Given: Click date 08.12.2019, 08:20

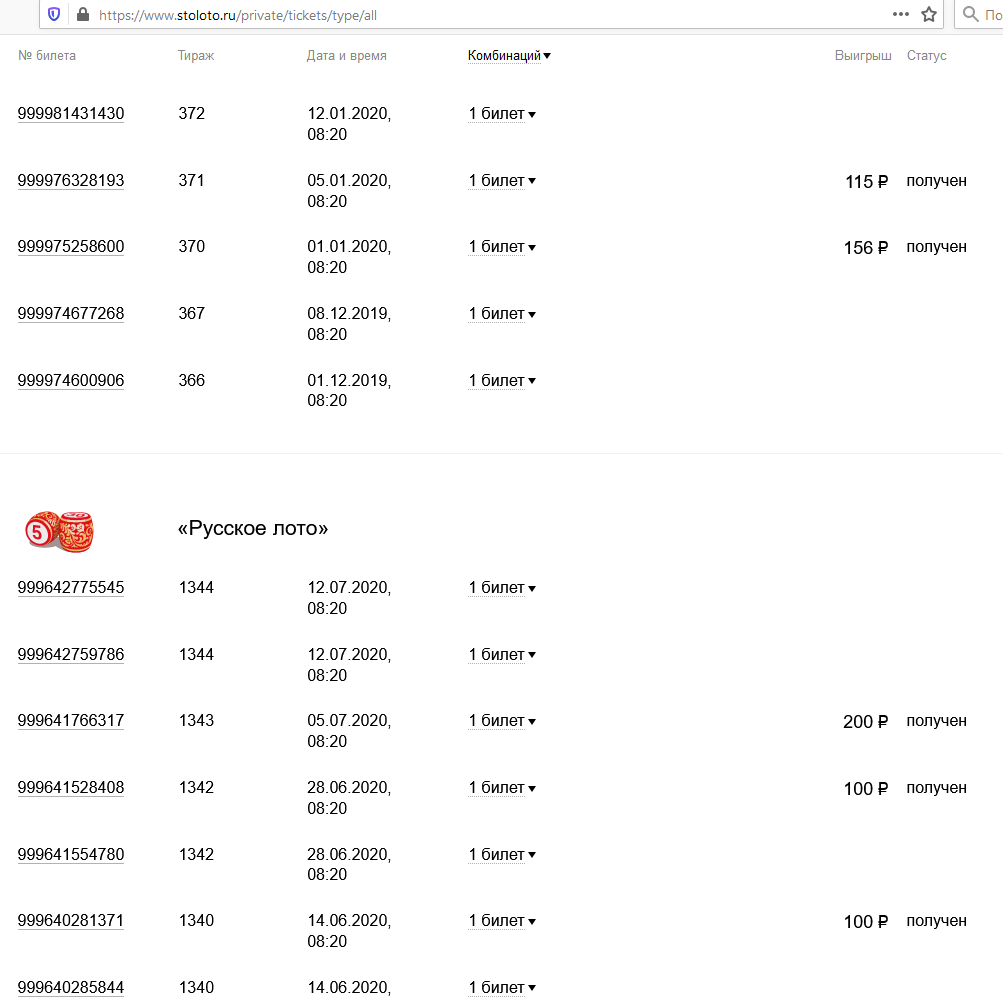Looking at the screenshot, I should (x=349, y=324).
